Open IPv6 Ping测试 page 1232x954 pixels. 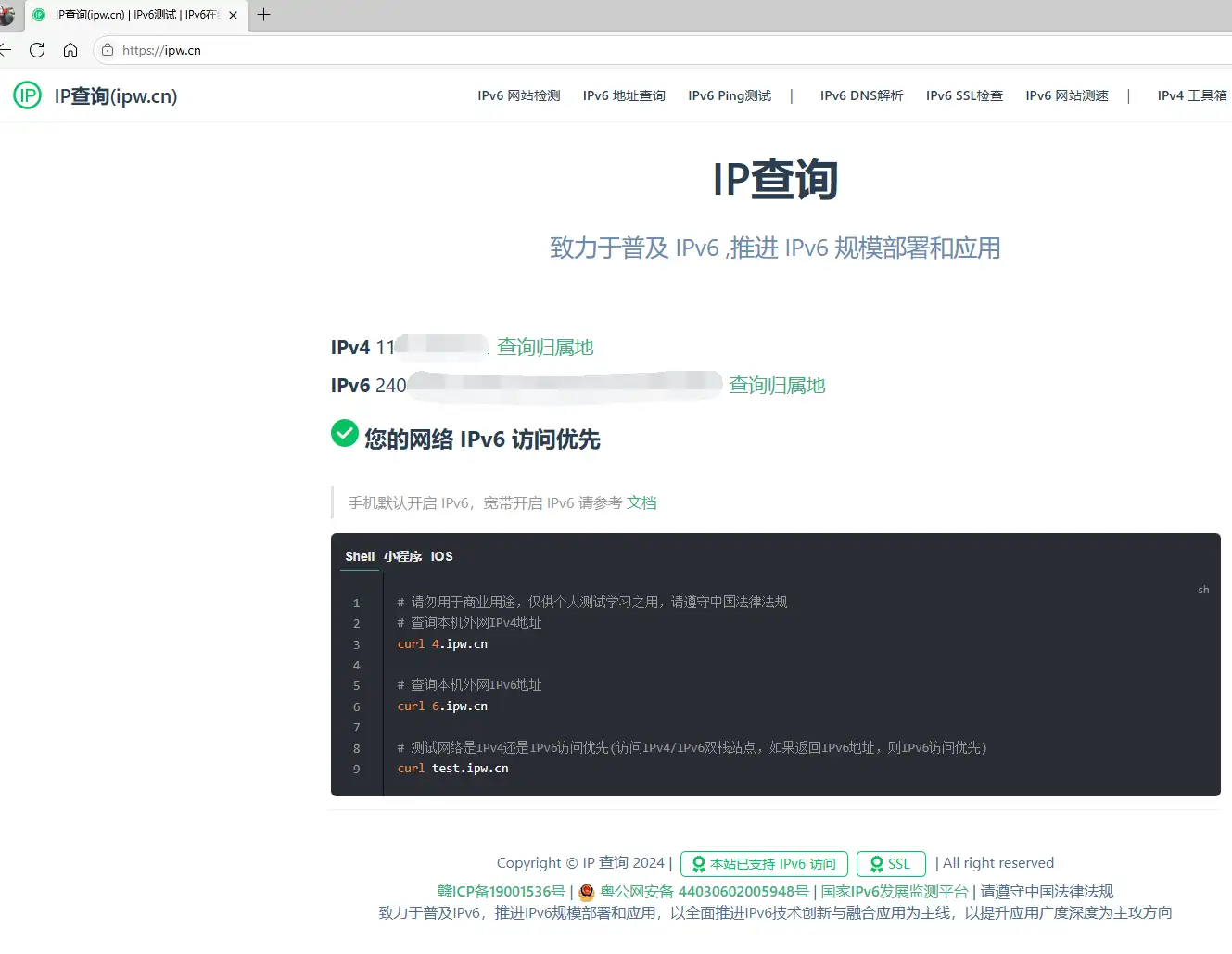(730, 95)
